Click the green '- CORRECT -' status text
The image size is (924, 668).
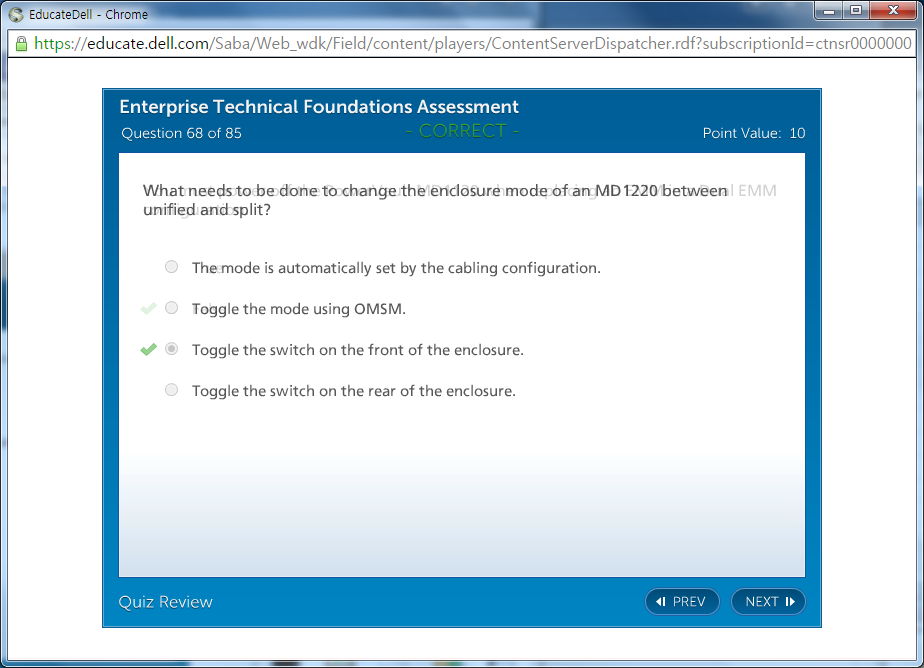[462, 131]
